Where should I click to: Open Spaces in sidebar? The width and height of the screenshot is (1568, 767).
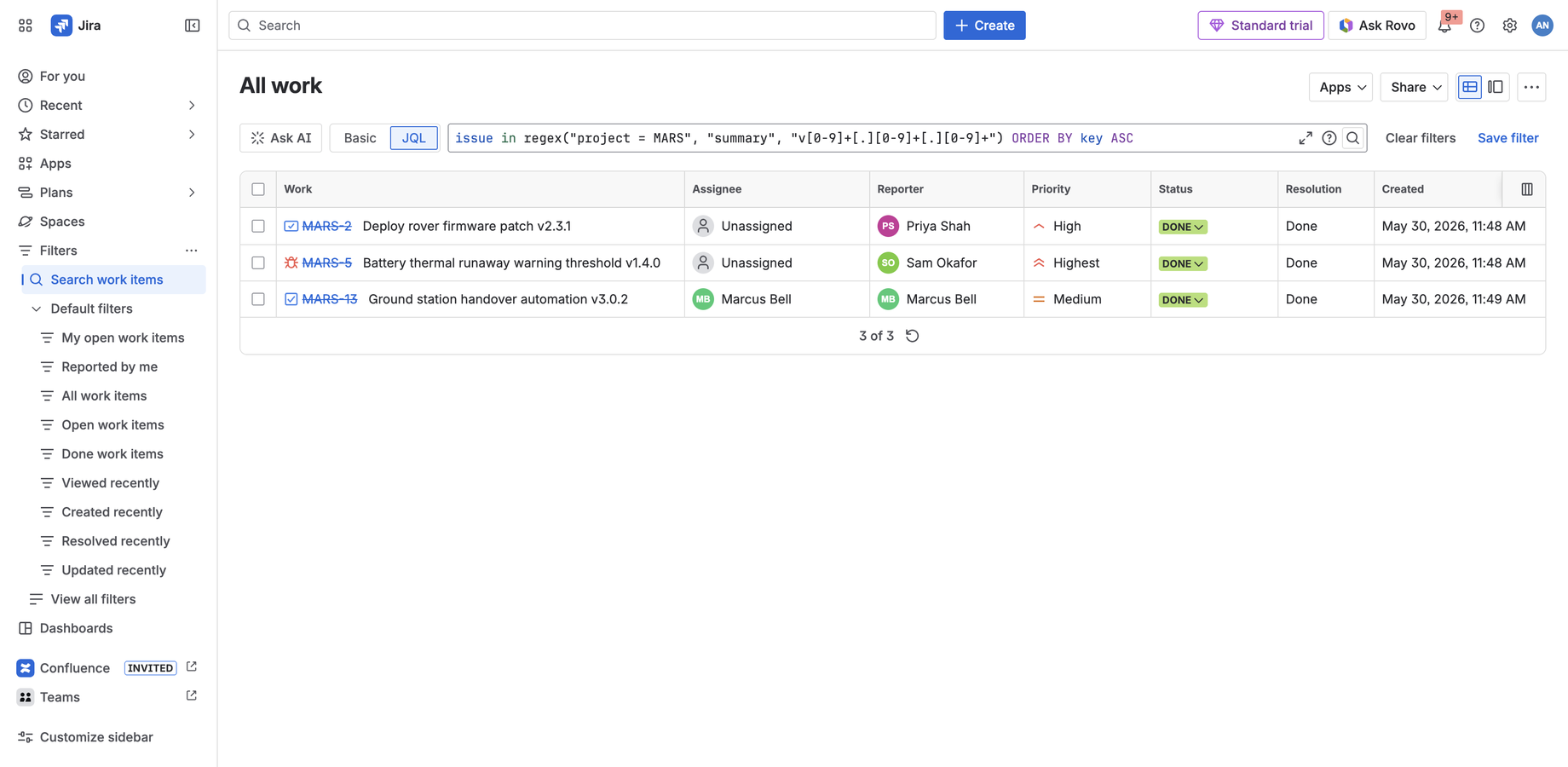(108, 222)
